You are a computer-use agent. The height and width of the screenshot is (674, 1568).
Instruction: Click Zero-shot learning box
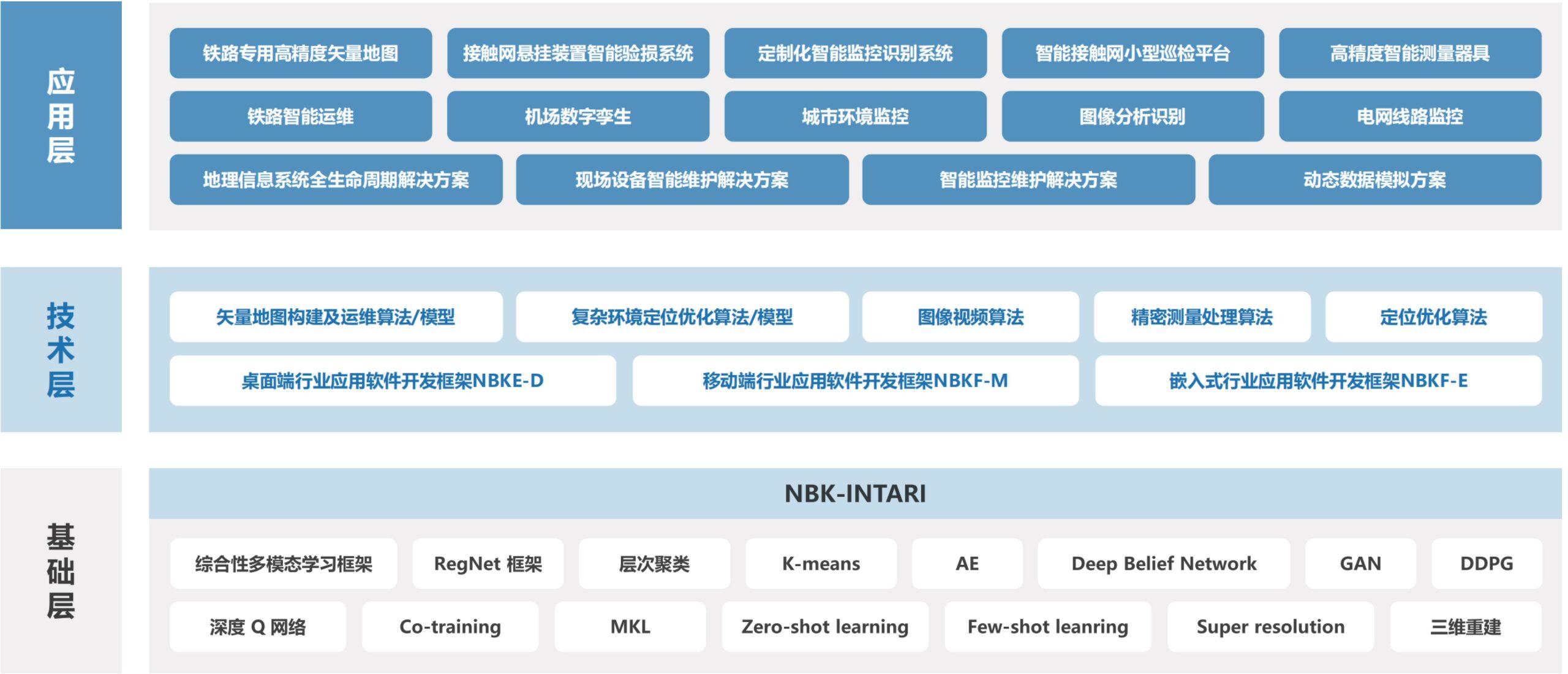coord(824,627)
